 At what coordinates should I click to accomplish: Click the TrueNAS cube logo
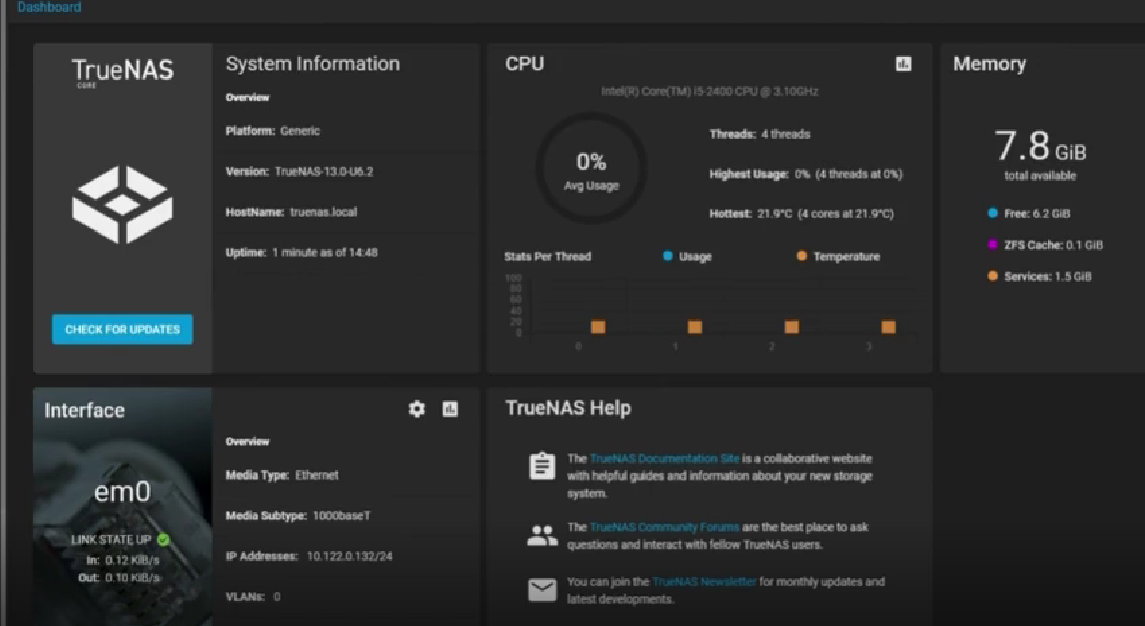click(123, 205)
